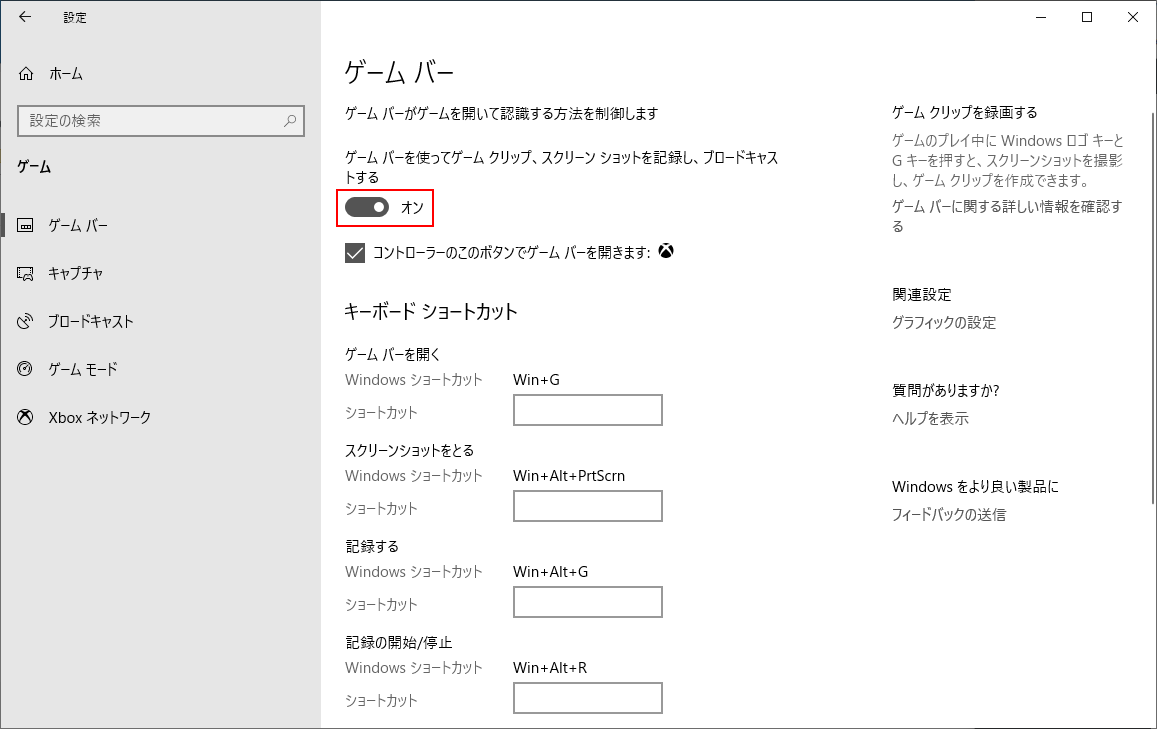Click shortcut field for スクリーンショットをとる
Screen dimensions: 1157x729
[587, 506]
